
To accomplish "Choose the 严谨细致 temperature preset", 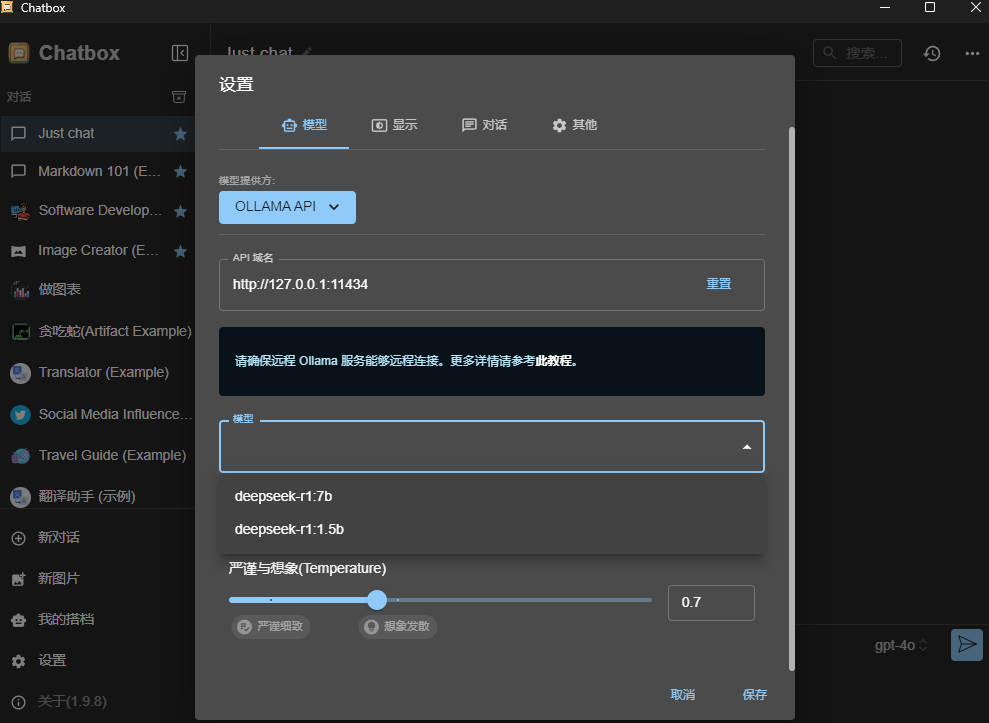I will click(271, 626).
